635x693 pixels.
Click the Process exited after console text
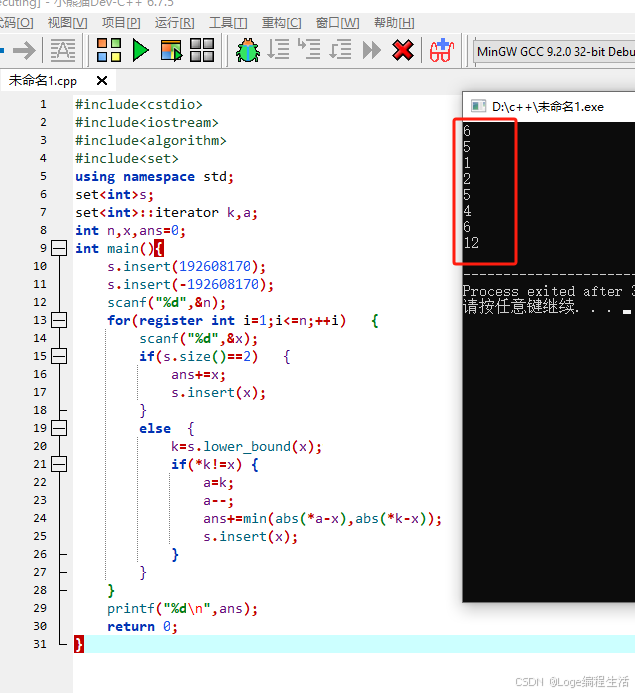point(542,291)
